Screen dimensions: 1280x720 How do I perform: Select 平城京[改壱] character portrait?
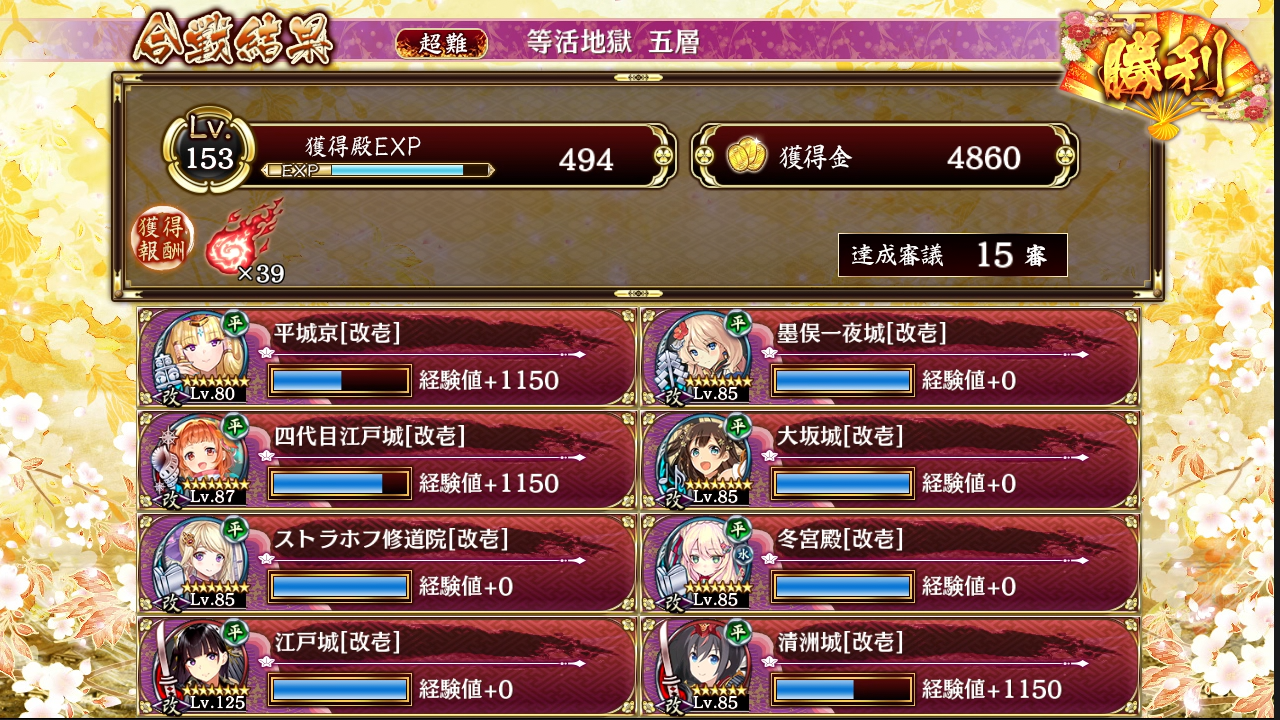pyautogui.click(x=202, y=356)
